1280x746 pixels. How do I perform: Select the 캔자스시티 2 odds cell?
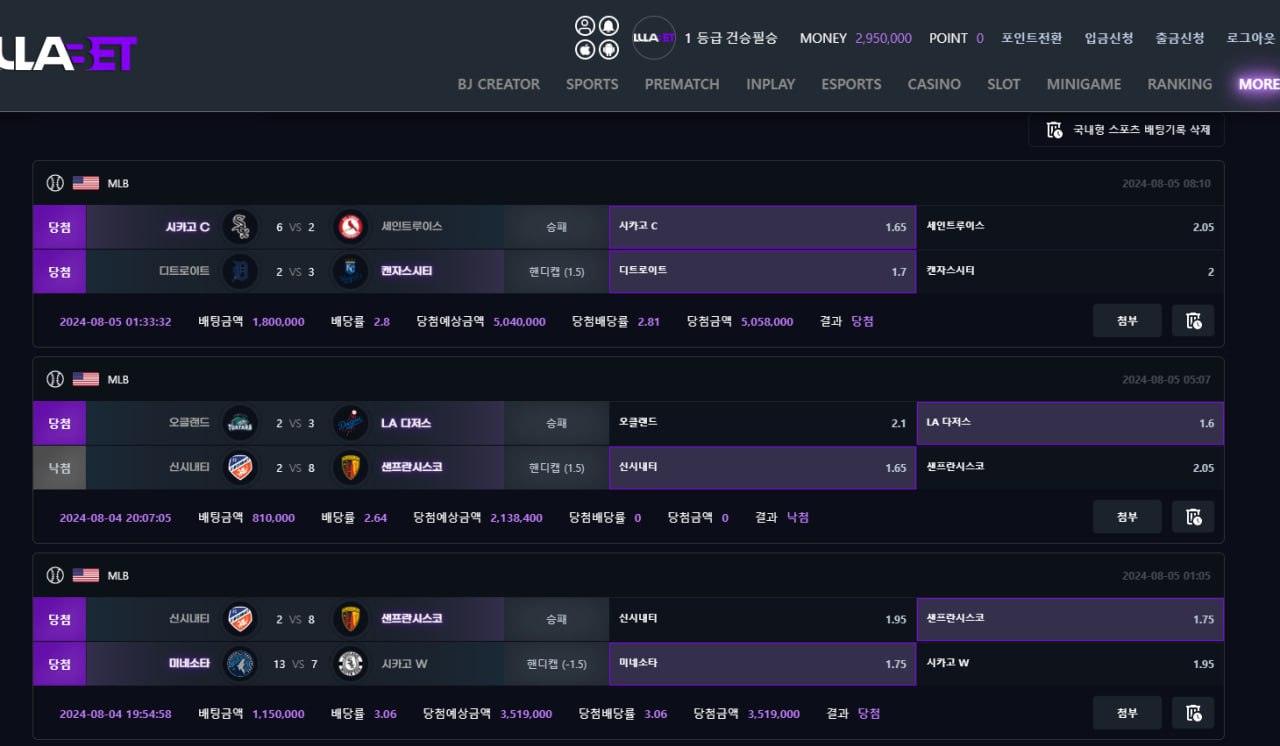coord(1070,271)
